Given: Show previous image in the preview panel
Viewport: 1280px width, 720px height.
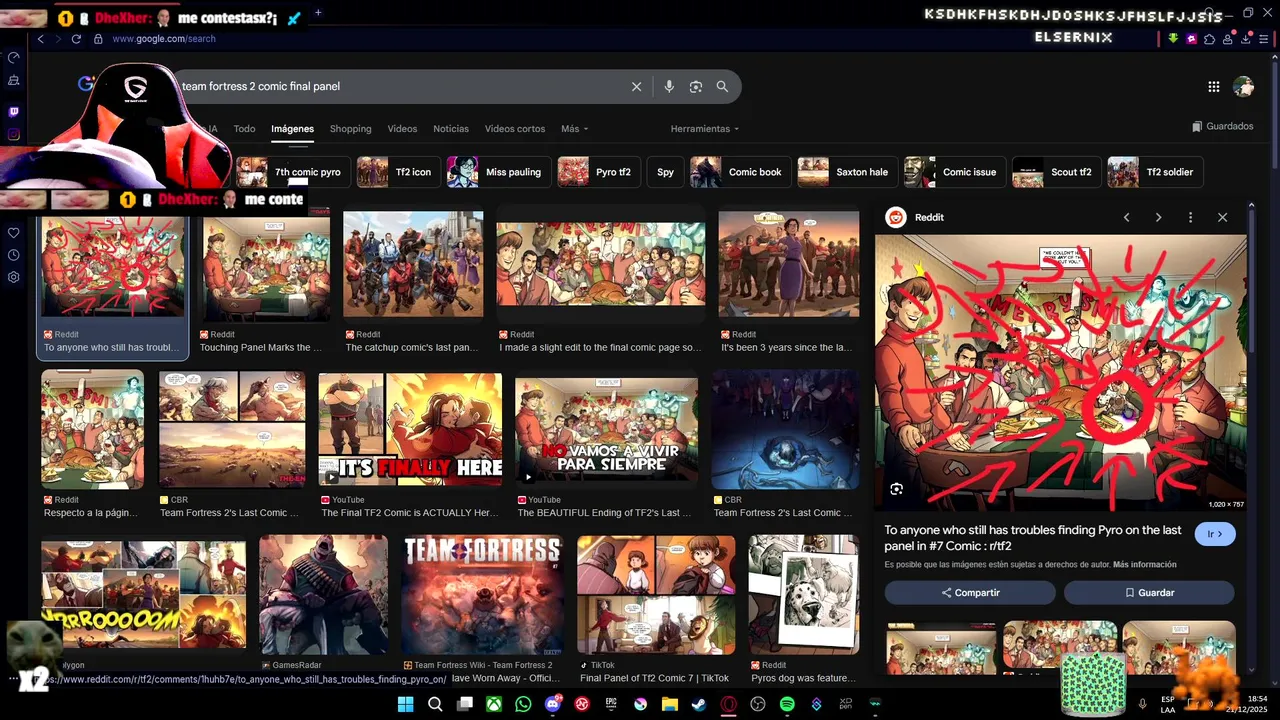Looking at the screenshot, I should pos(1126,217).
